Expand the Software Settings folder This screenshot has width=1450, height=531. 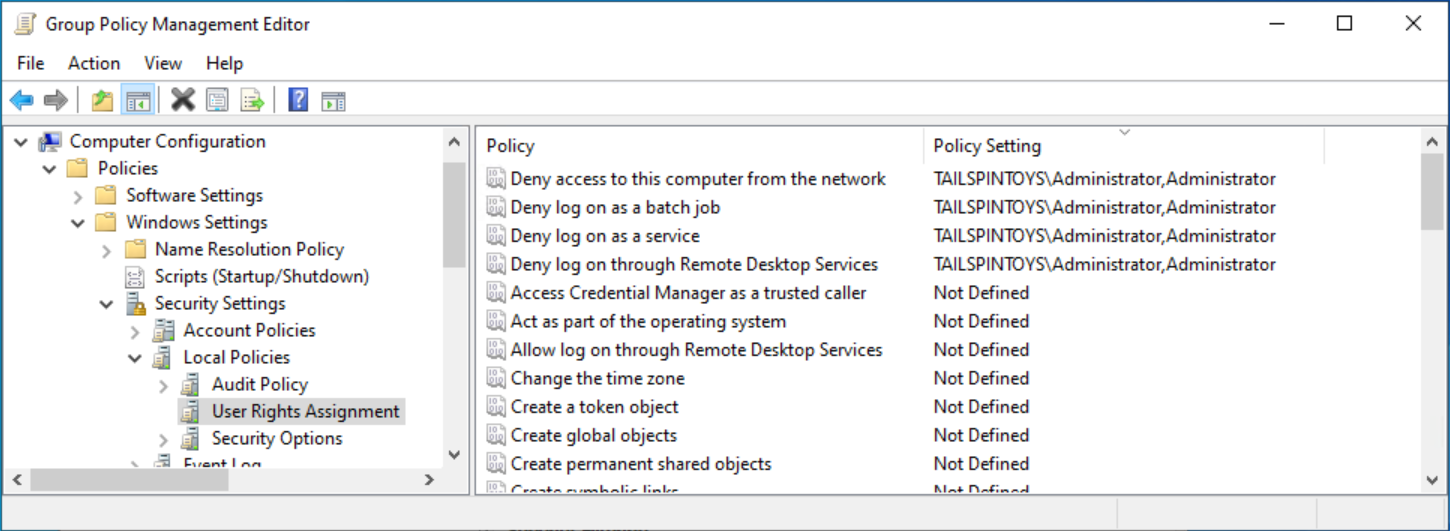pyautogui.click(x=78, y=196)
